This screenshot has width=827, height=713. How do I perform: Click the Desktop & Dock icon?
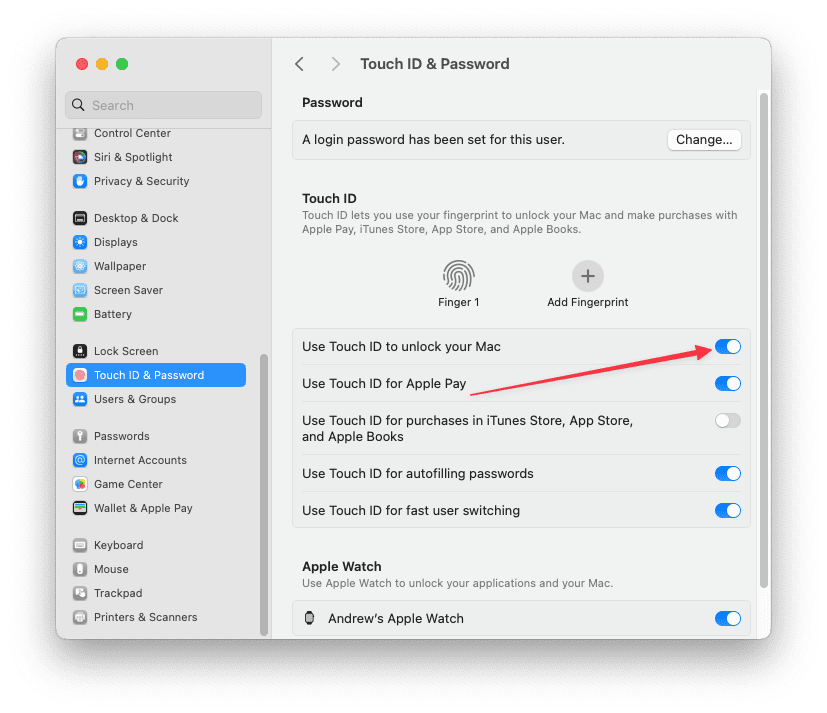click(80, 218)
